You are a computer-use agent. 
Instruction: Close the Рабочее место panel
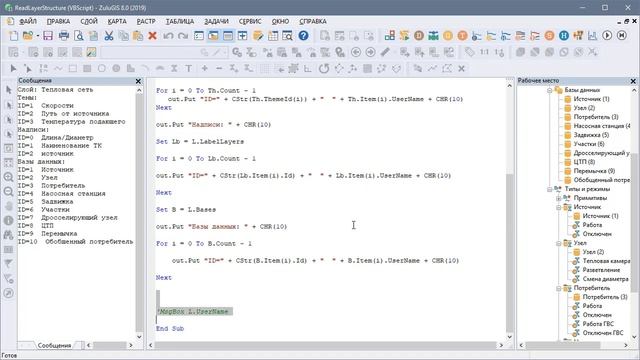(633, 81)
